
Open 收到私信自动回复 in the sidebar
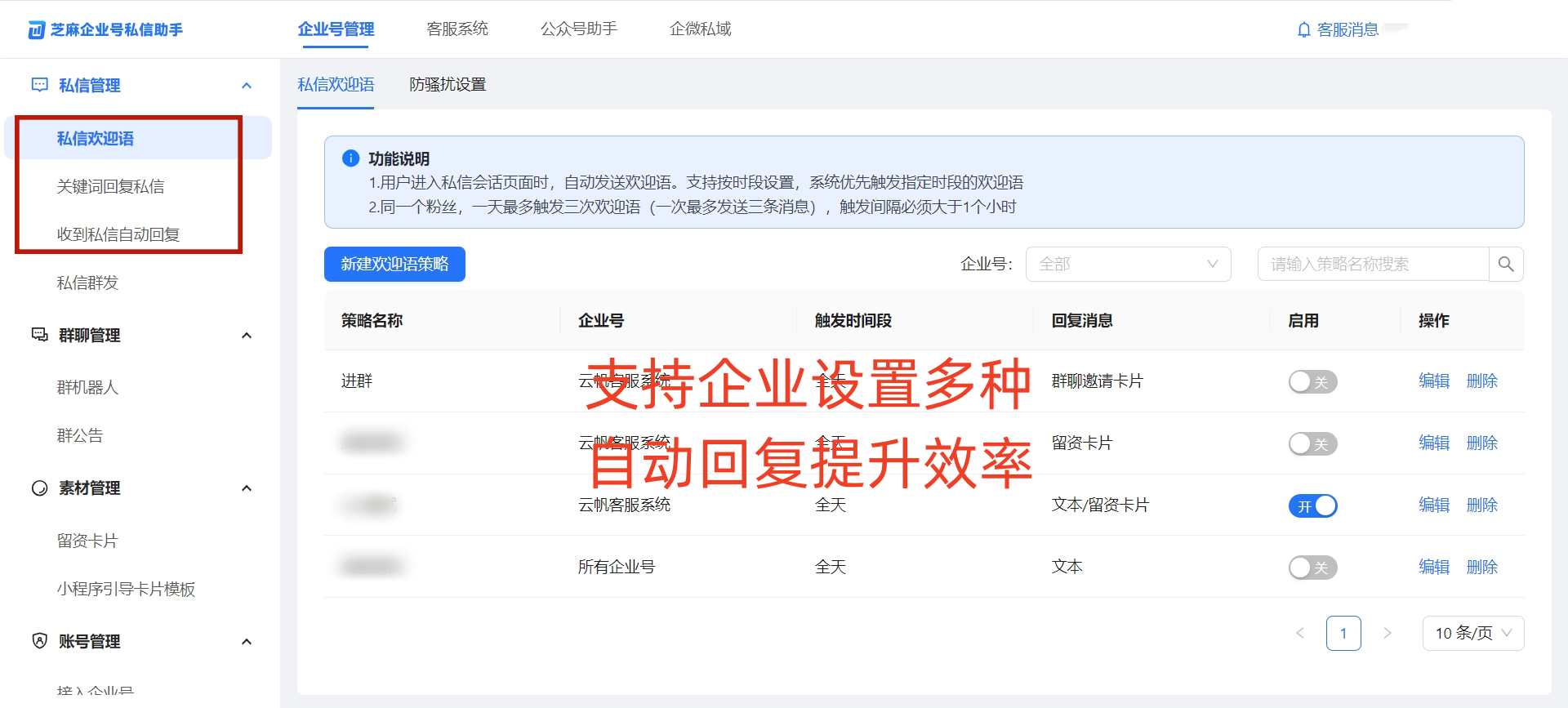(x=118, y=234)
